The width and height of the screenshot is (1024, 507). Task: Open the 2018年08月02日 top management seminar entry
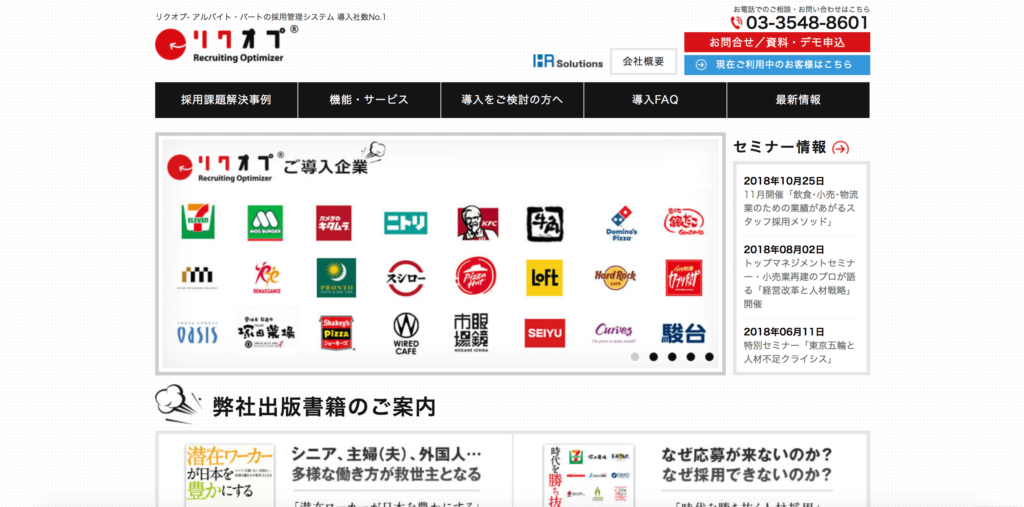coord(801,276)
